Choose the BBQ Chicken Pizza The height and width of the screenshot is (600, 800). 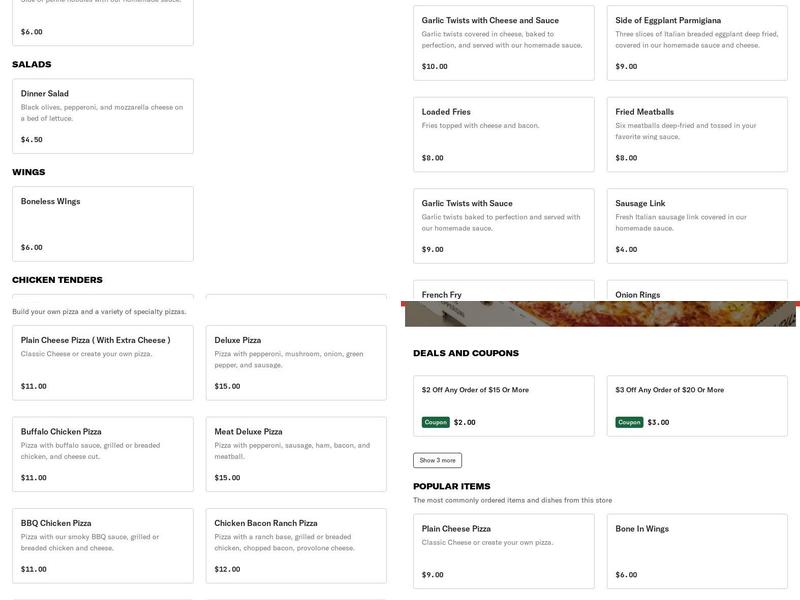pos(102,545)
